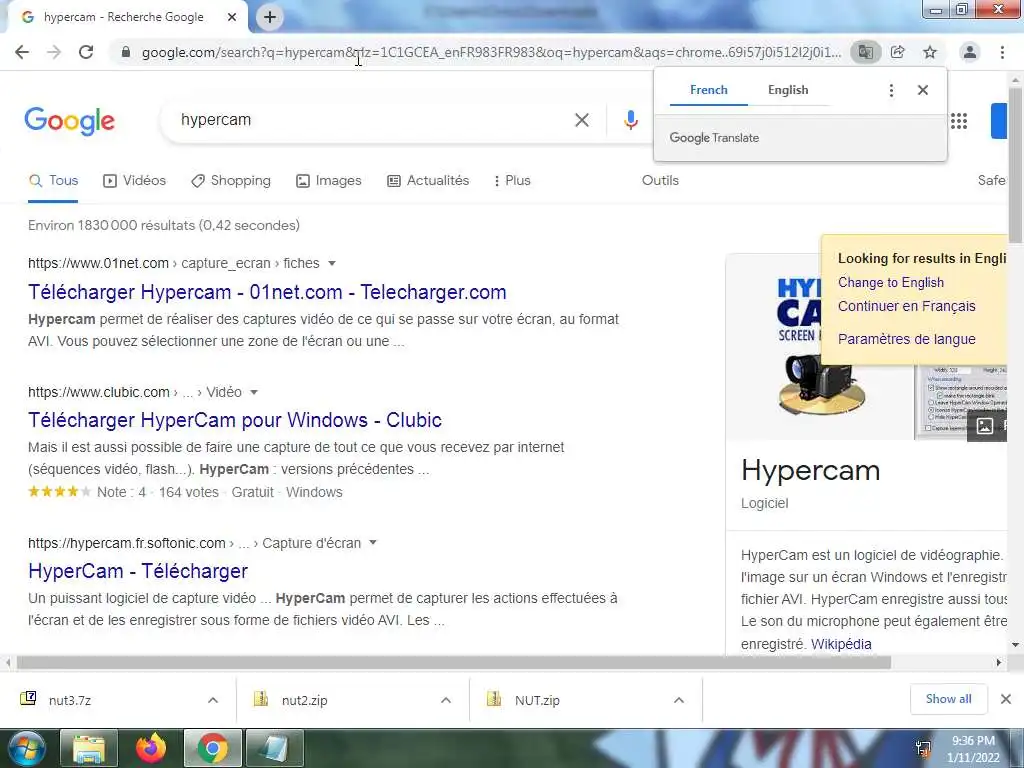Select the Tous results tab
The width and height of the screenshot is (1024, 768).
[x=54, y=181]
